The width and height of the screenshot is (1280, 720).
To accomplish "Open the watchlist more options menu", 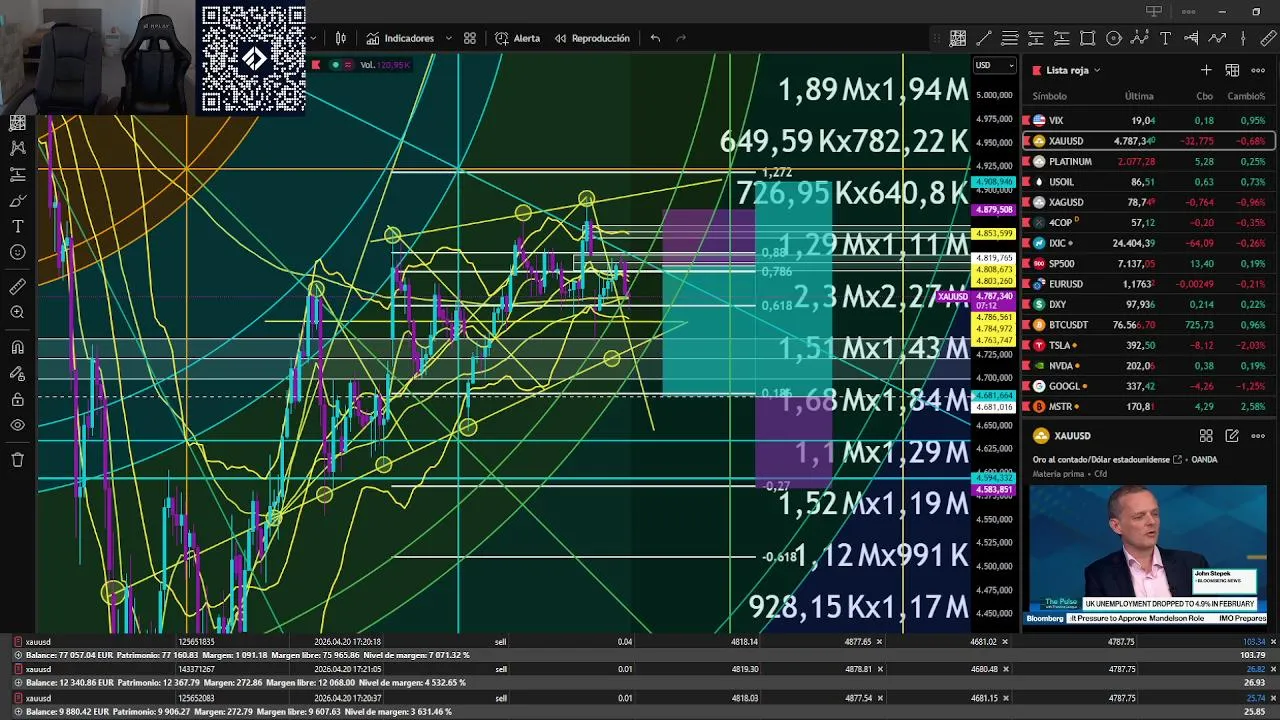I will 1258,70.
